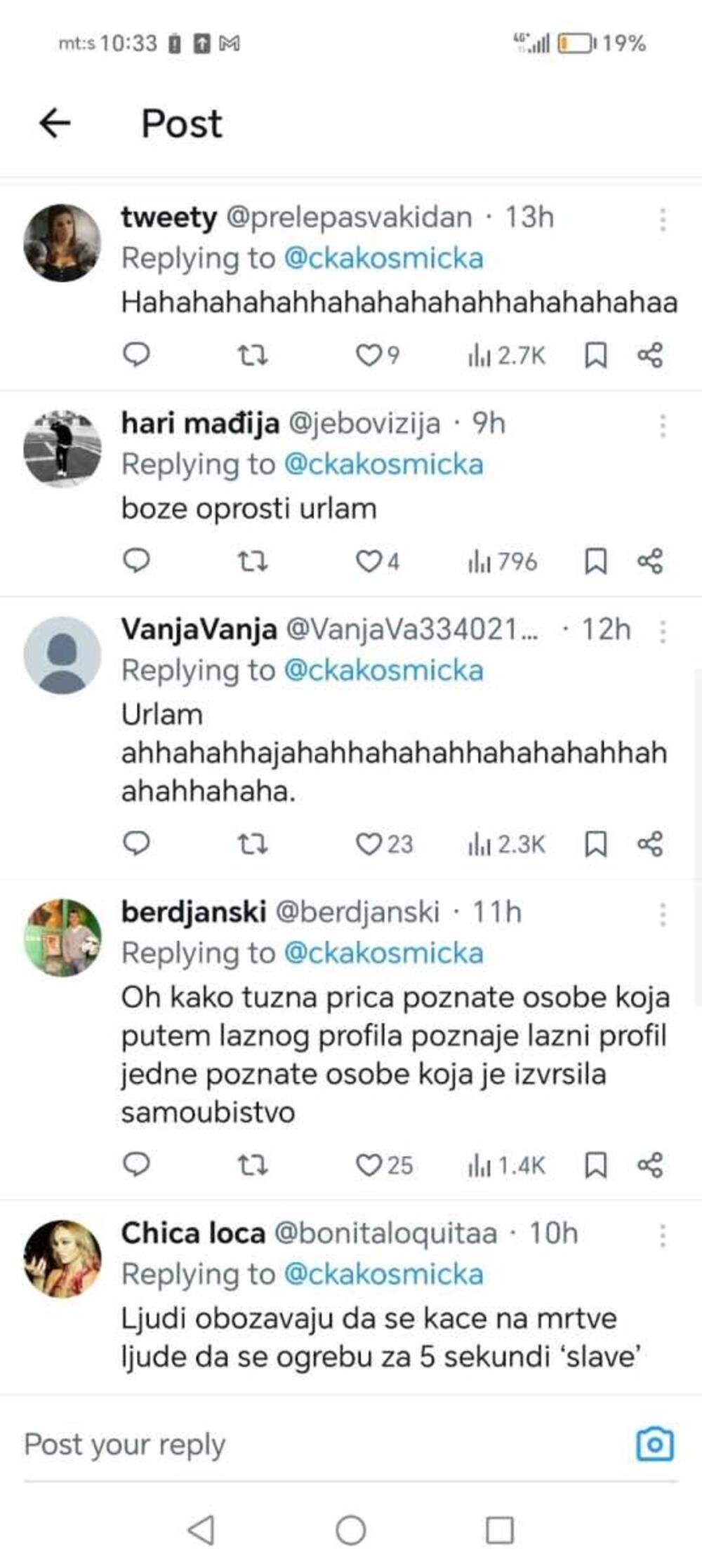702x1568 pixels.
Task: Open the berdjanski profile name
Action: tap(193, 912)
